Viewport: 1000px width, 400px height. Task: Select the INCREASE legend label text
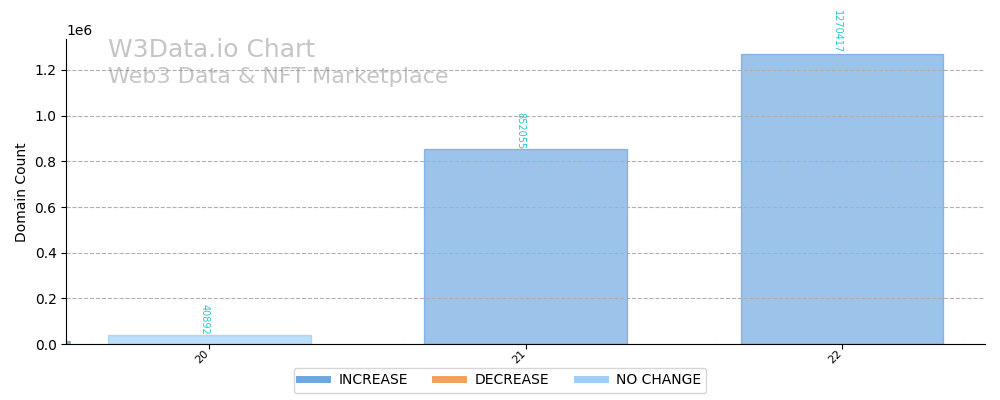click(x=372, y=380)
